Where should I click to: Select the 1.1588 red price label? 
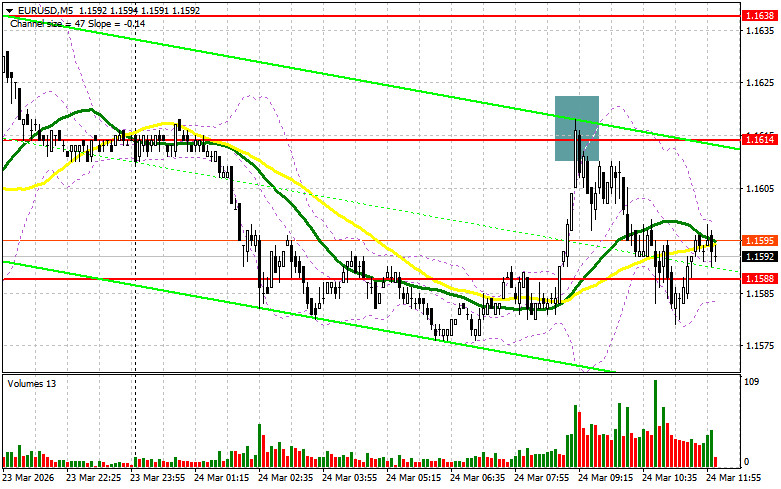click(759, 278)
